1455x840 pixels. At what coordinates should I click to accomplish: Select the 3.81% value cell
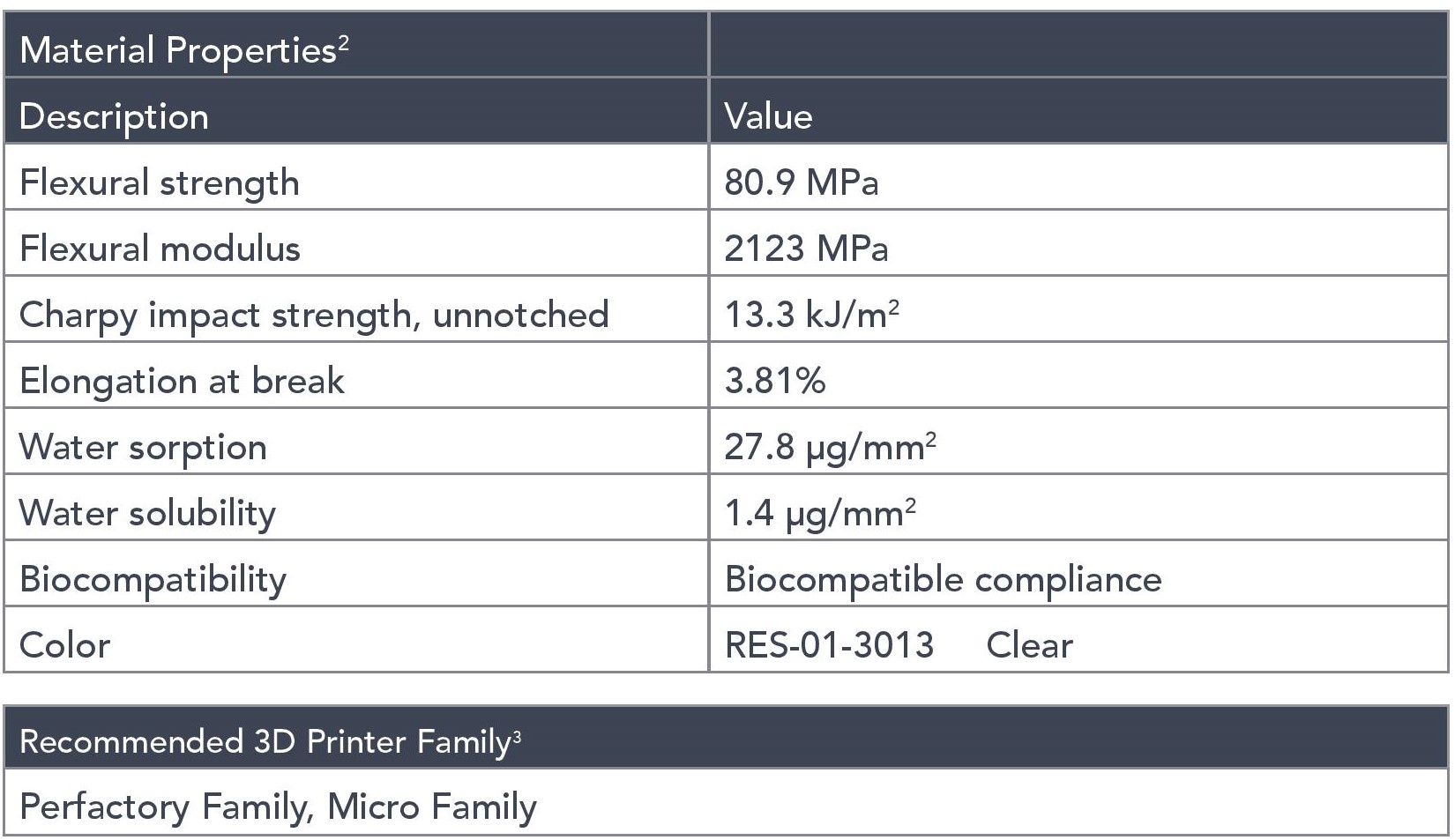click(x=775, y=381)
